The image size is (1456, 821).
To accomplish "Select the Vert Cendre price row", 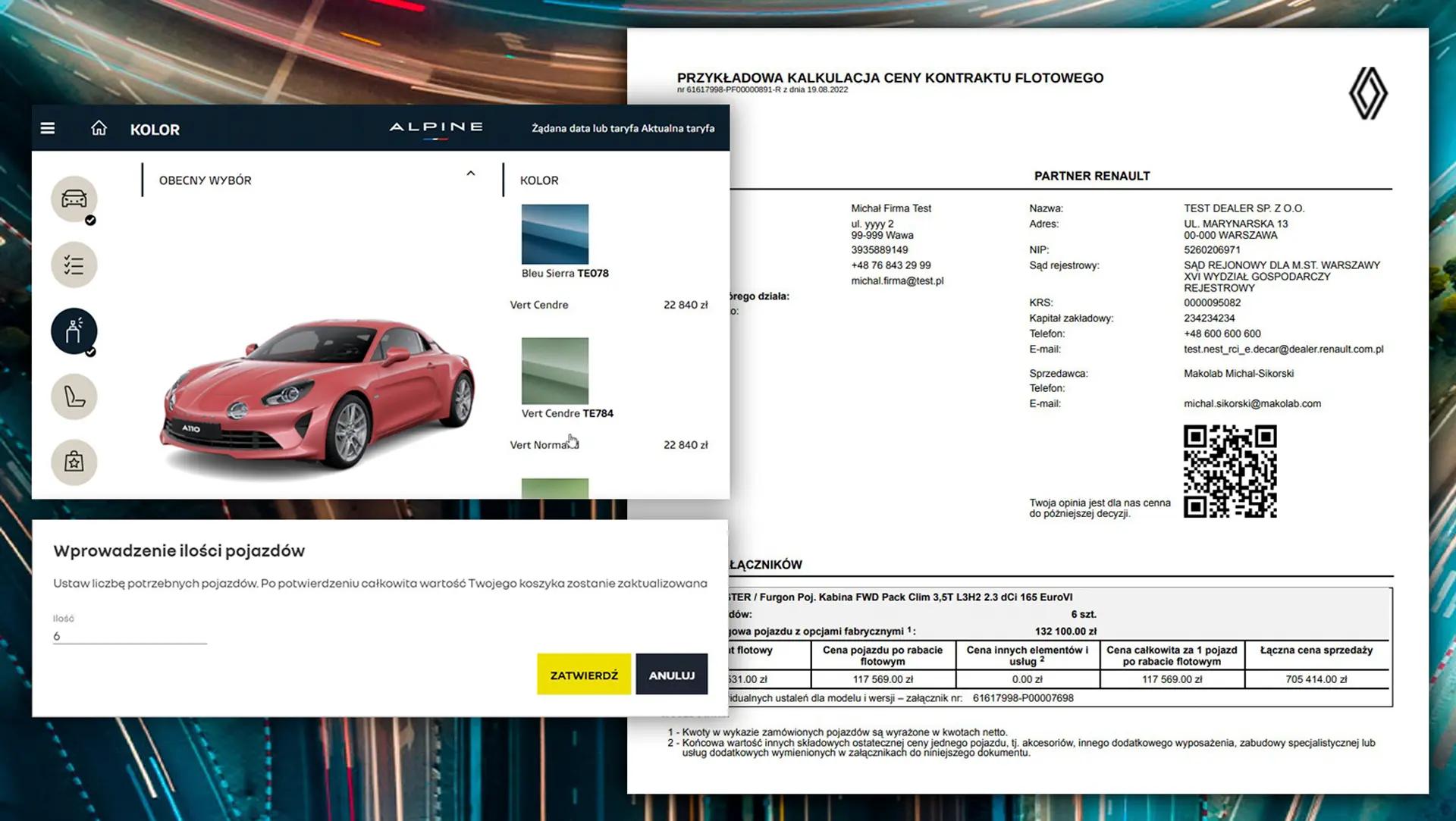I will click(x=609, y=305).
